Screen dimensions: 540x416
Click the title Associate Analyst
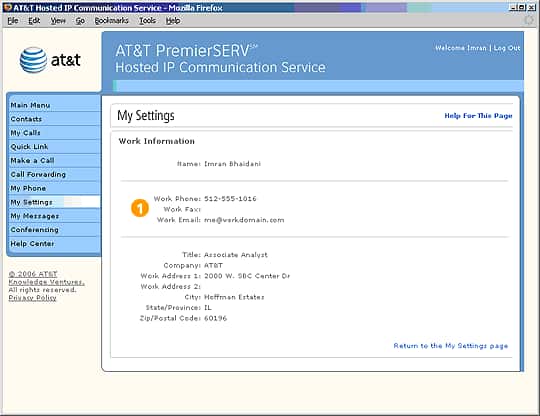click(236, 255)
